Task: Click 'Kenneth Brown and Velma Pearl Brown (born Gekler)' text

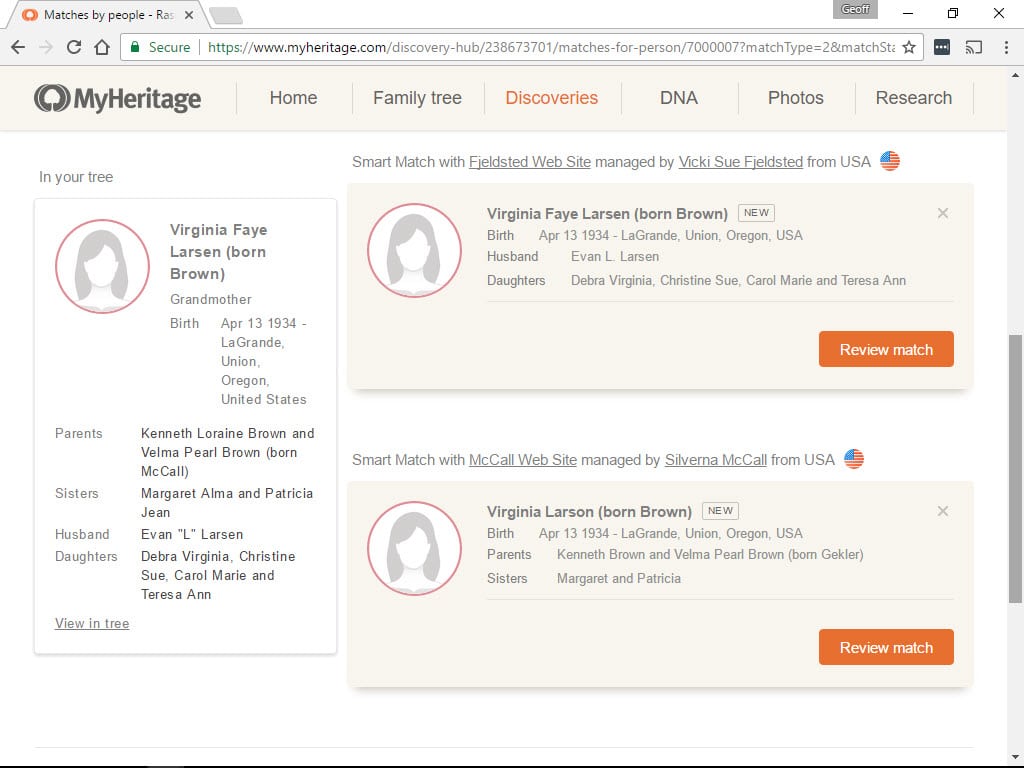Action: coord(710,554)
